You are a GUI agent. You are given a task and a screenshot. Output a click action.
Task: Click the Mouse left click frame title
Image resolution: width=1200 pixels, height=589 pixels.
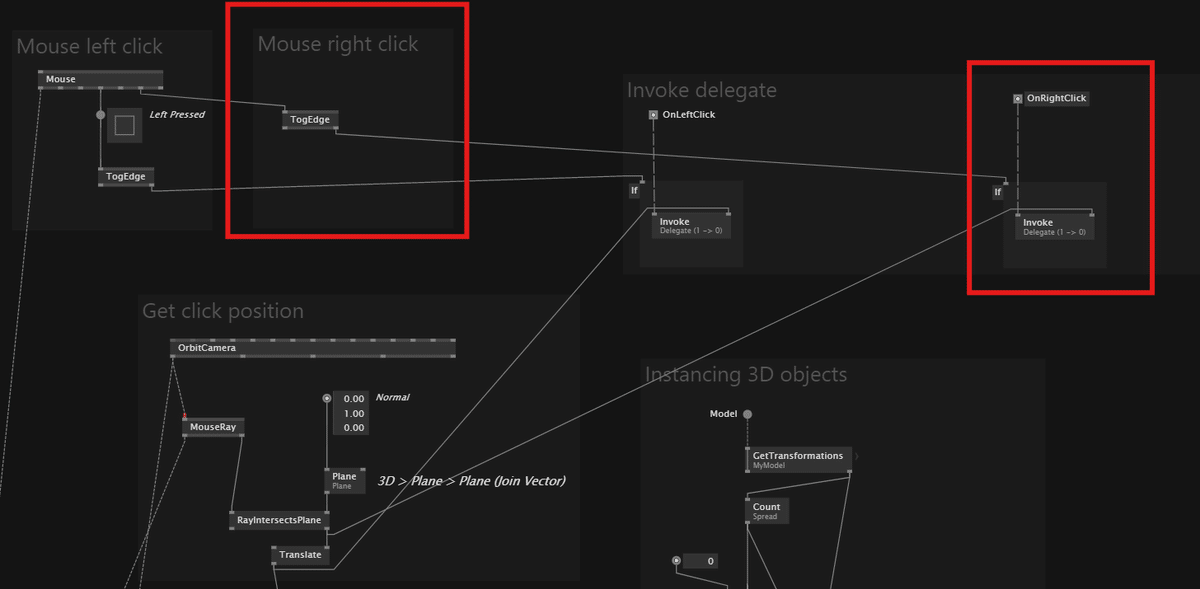[89, 46]
